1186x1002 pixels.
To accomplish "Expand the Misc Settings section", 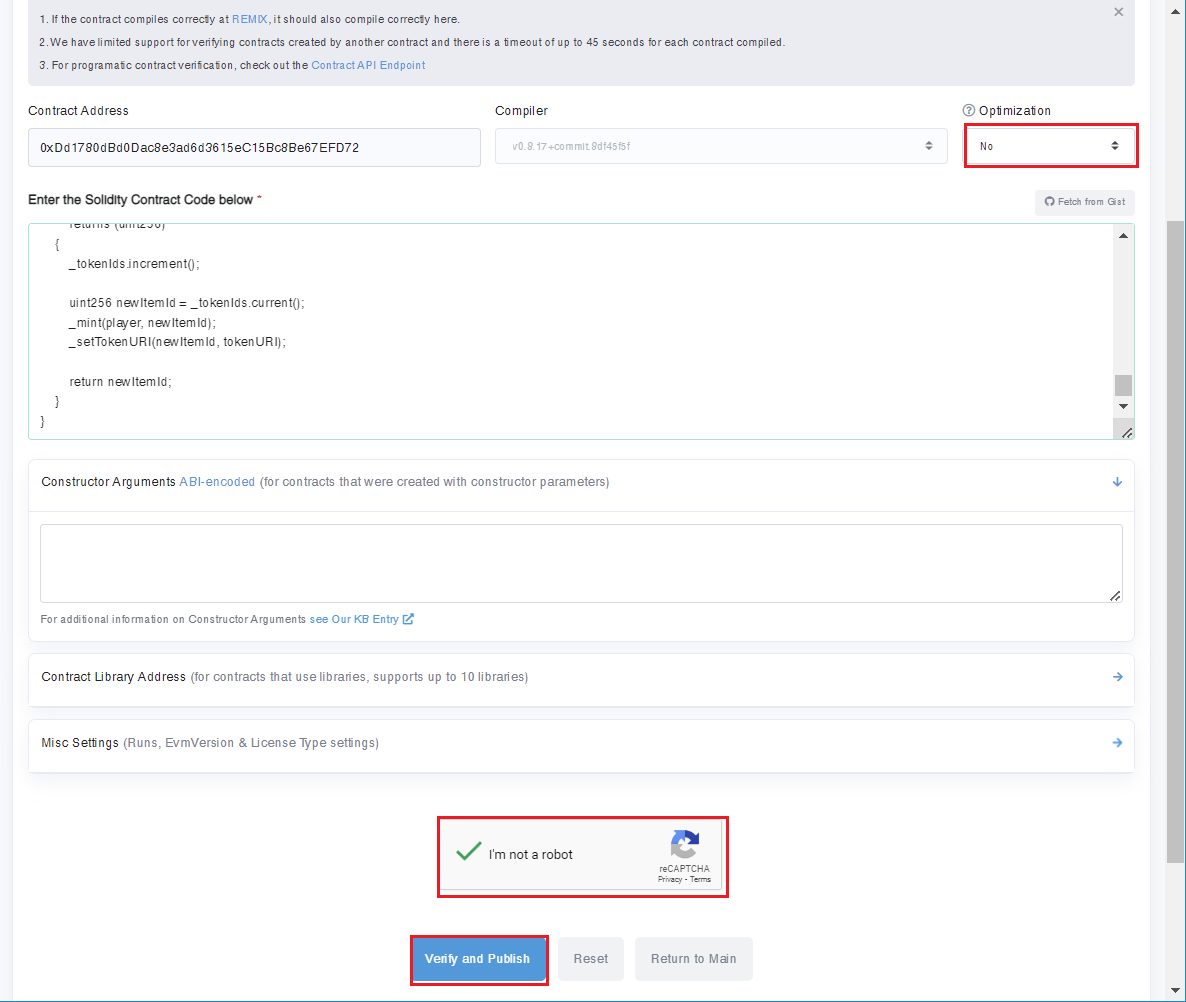I will 1117,743.
